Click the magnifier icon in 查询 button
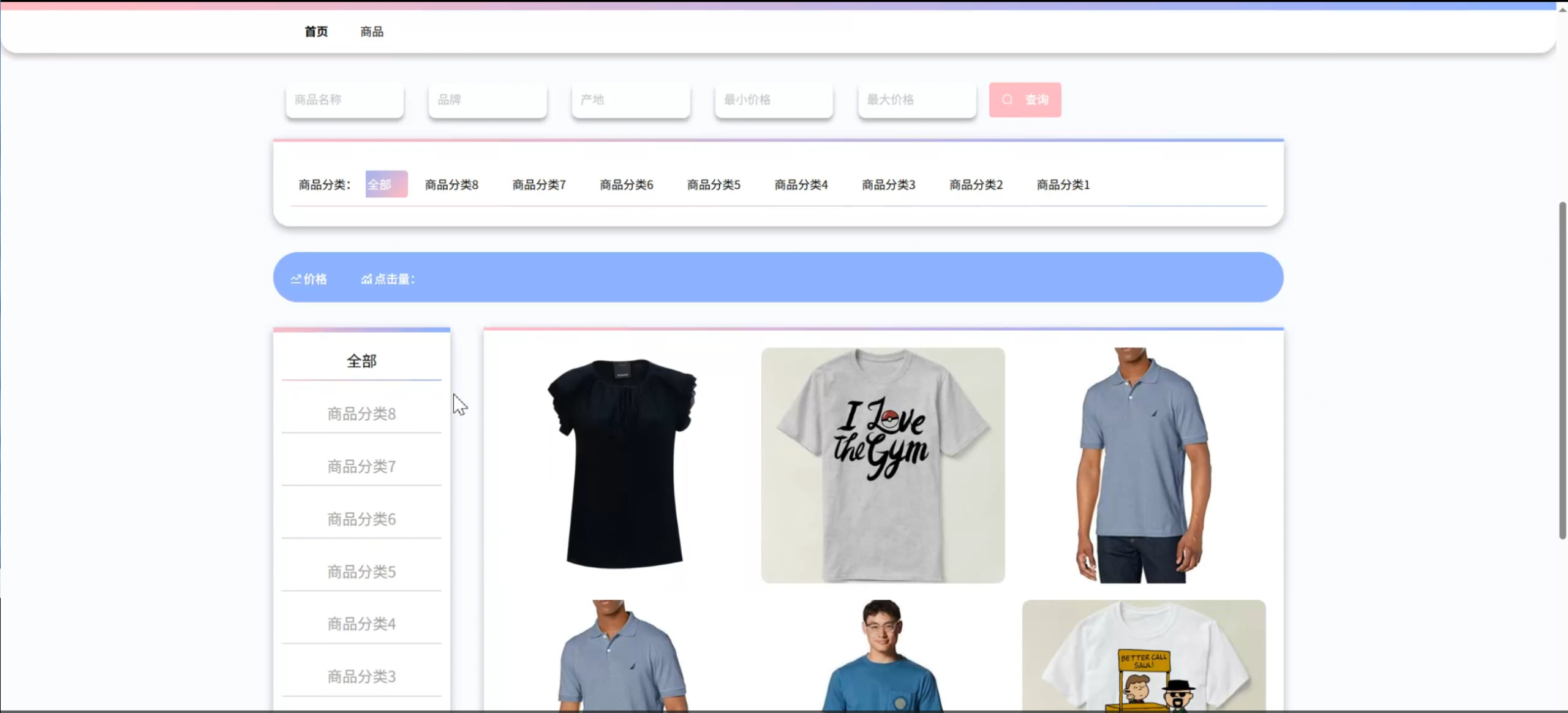Viewport: 1568px width, 713px height. (1008, 99)
